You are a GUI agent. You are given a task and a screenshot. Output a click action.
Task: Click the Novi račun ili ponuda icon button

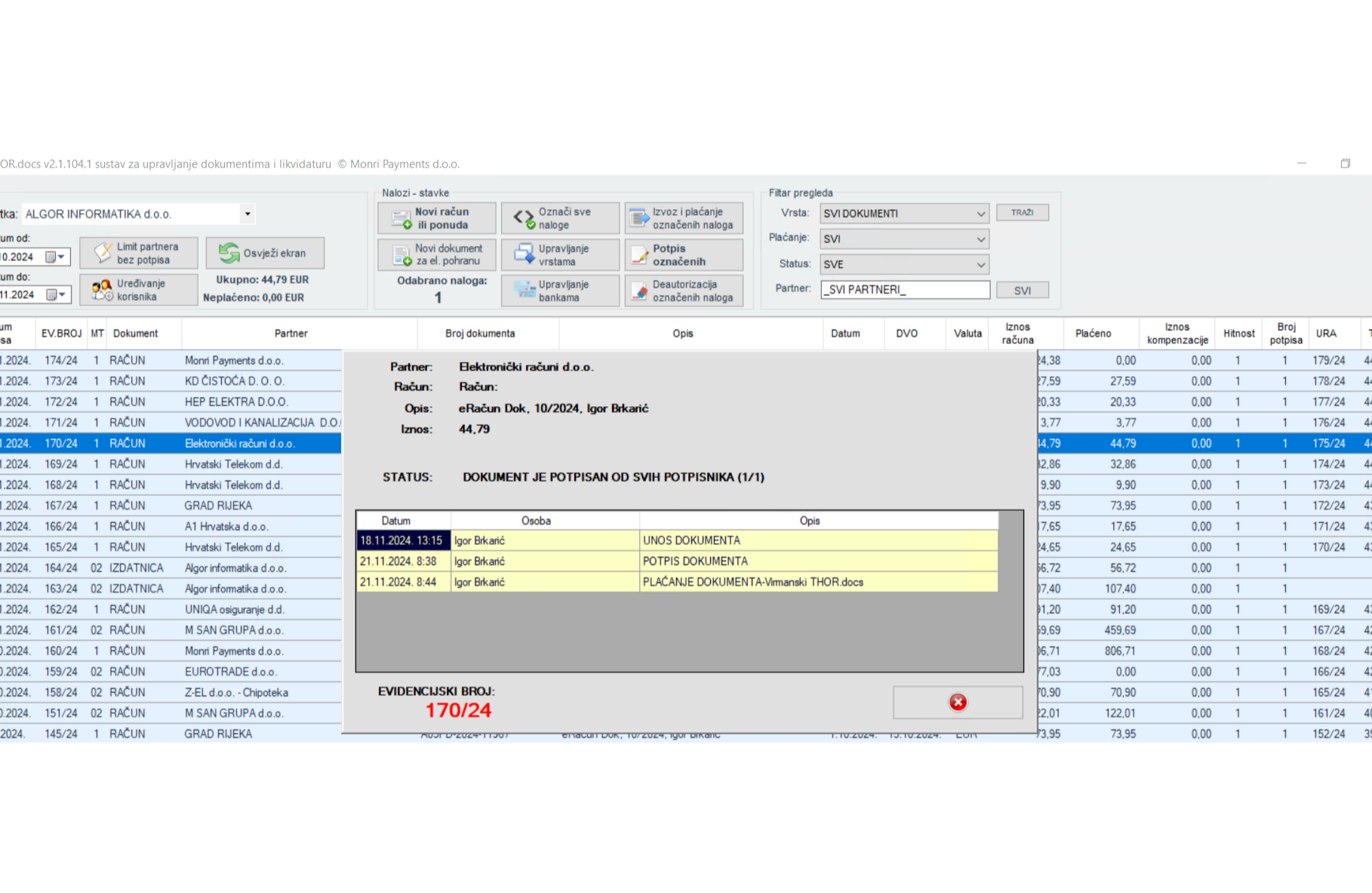pos(437,218)
